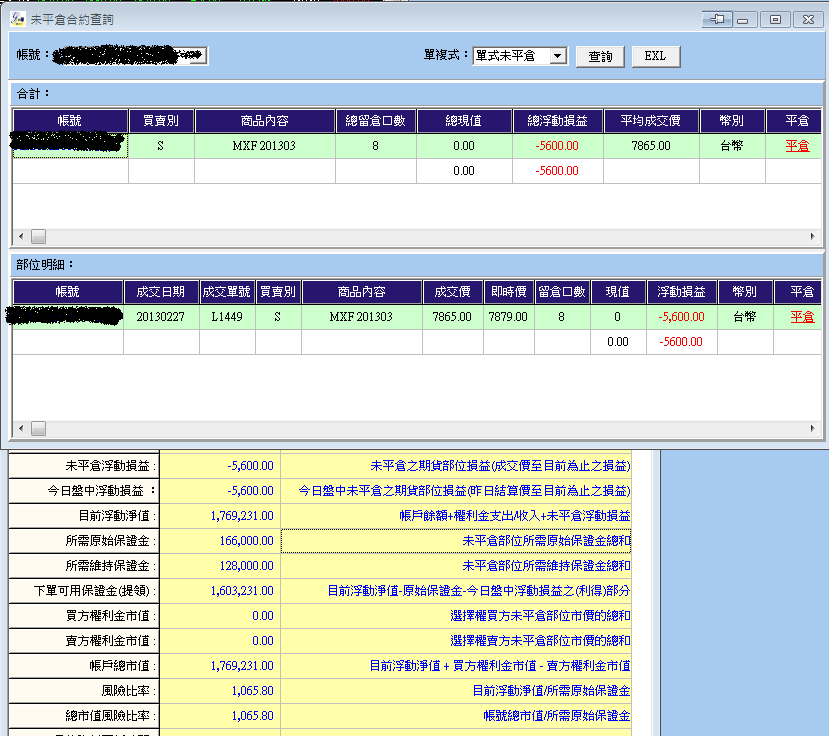The width and height of the screenshot is (829, 736).
Task: Click 166,000.00 原始保證金 value
Action: point(220,541)
